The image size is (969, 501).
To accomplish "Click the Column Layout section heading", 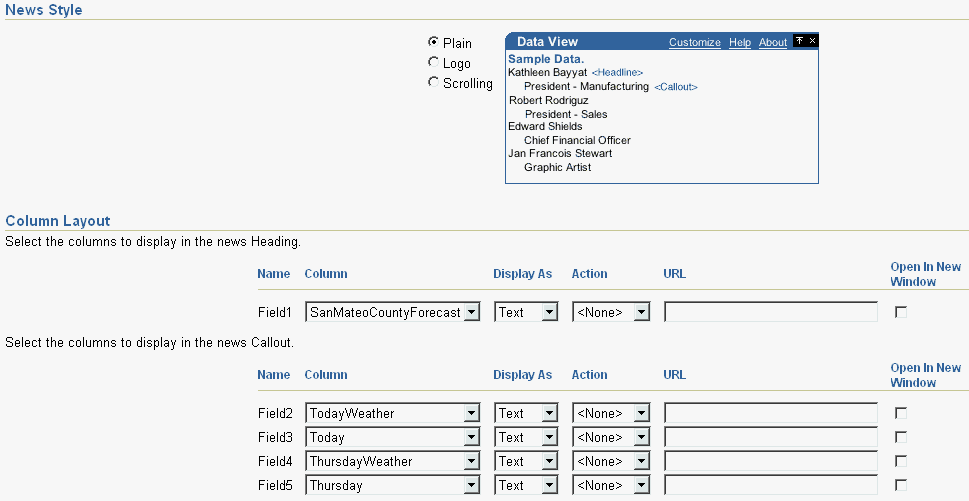I will (x=57, y=221).
